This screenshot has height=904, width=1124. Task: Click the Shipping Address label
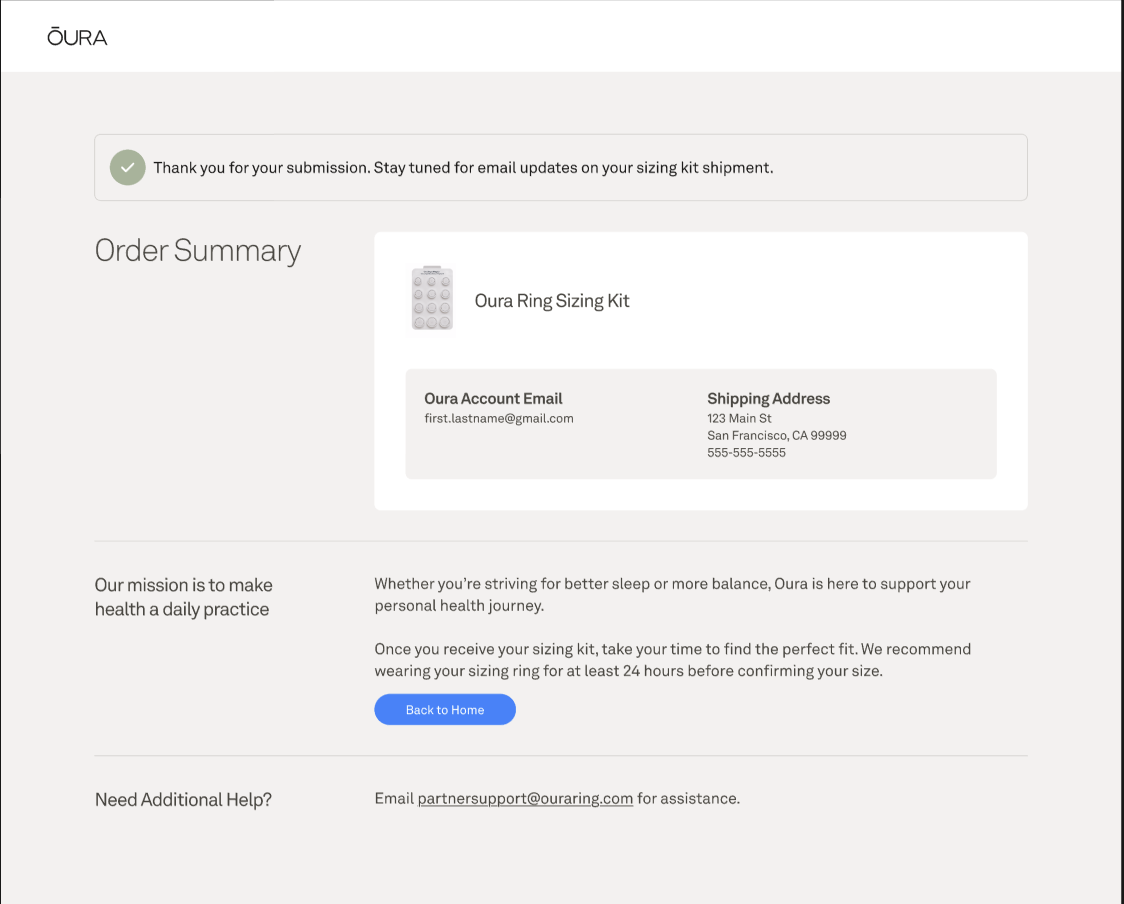(x=768, y=399)
